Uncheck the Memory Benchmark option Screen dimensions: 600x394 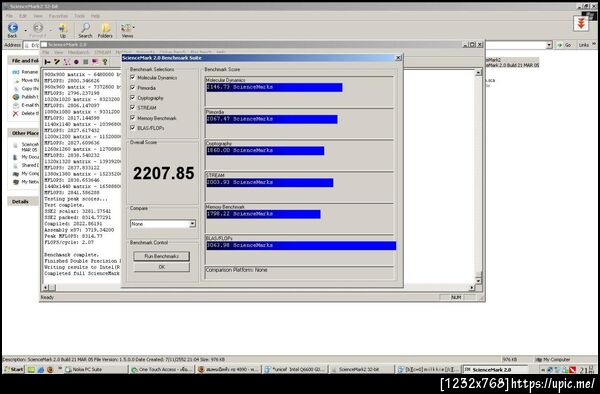pyautogui.click(x=133, y=118)
